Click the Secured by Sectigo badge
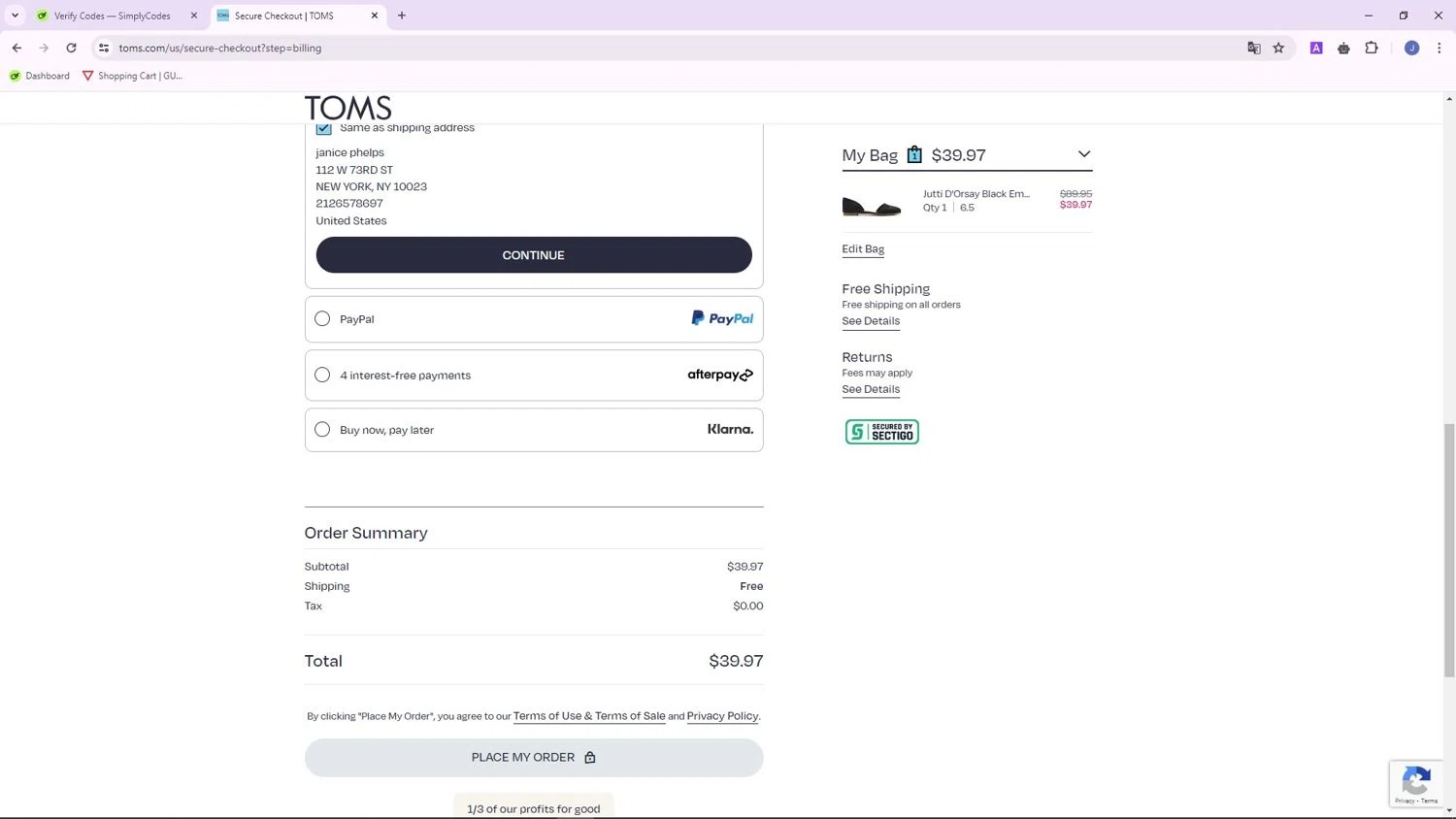 (881, 432)
